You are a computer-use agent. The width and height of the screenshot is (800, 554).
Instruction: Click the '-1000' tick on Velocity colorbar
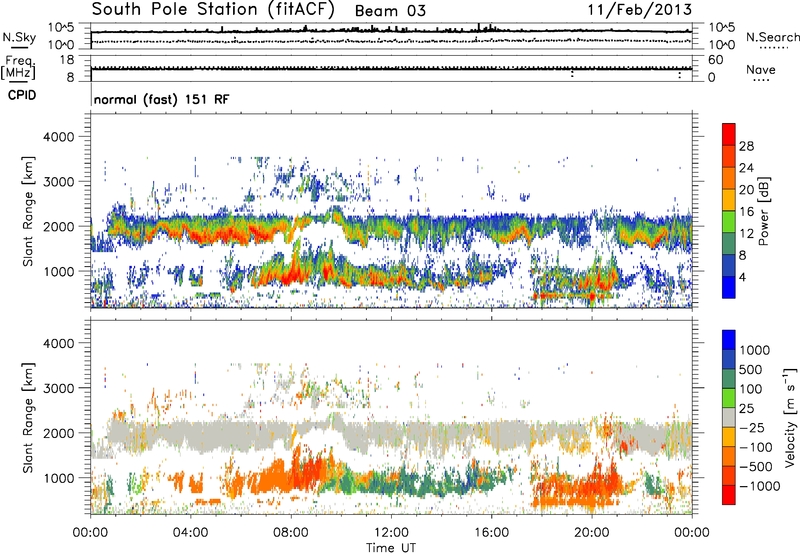[760, 486]
